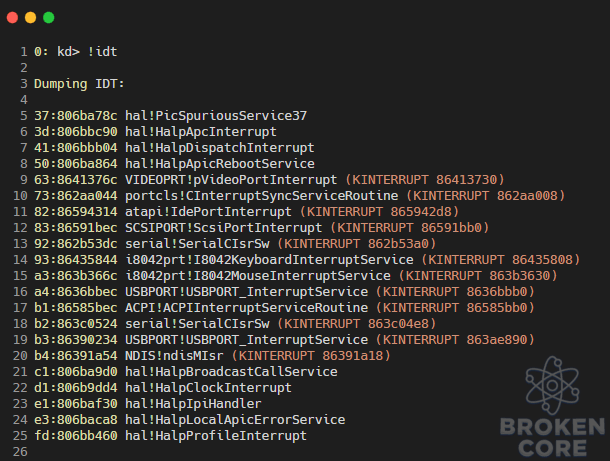This screenshot has width=610, height=461.
Task: Click 'portcls!CInterruptSyncServiceRoutine' symbol
Action: (x=262, y=196)
